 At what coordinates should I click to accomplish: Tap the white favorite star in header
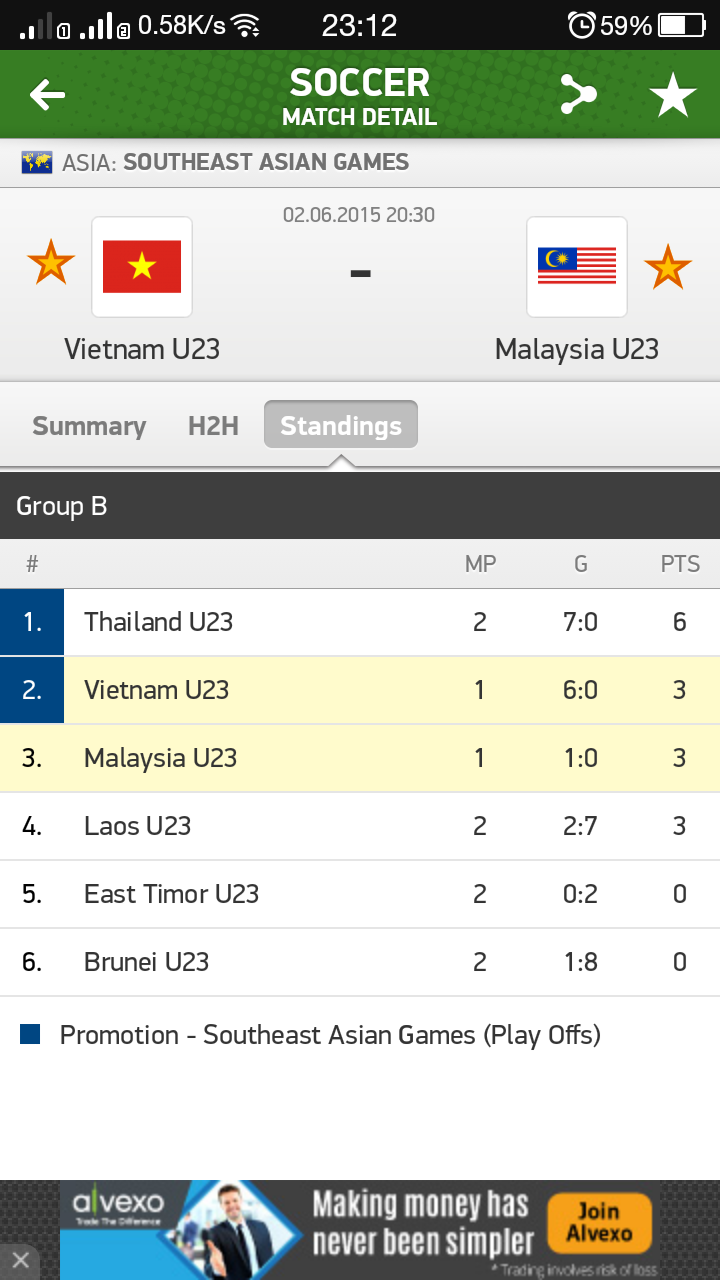click(x=673, y=96)
